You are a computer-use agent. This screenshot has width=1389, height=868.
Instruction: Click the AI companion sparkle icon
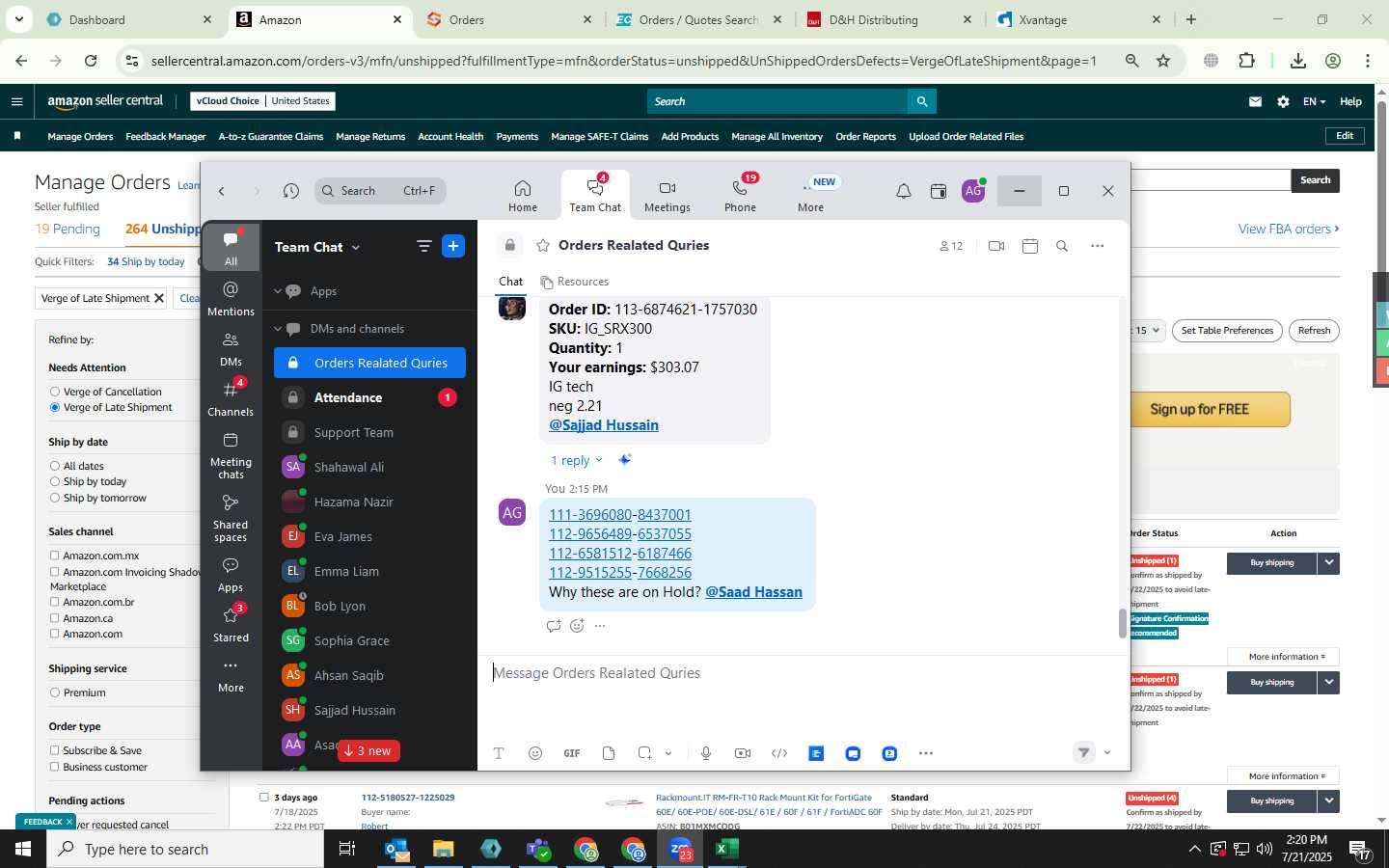pyautogui.click(x=625, y=460)
